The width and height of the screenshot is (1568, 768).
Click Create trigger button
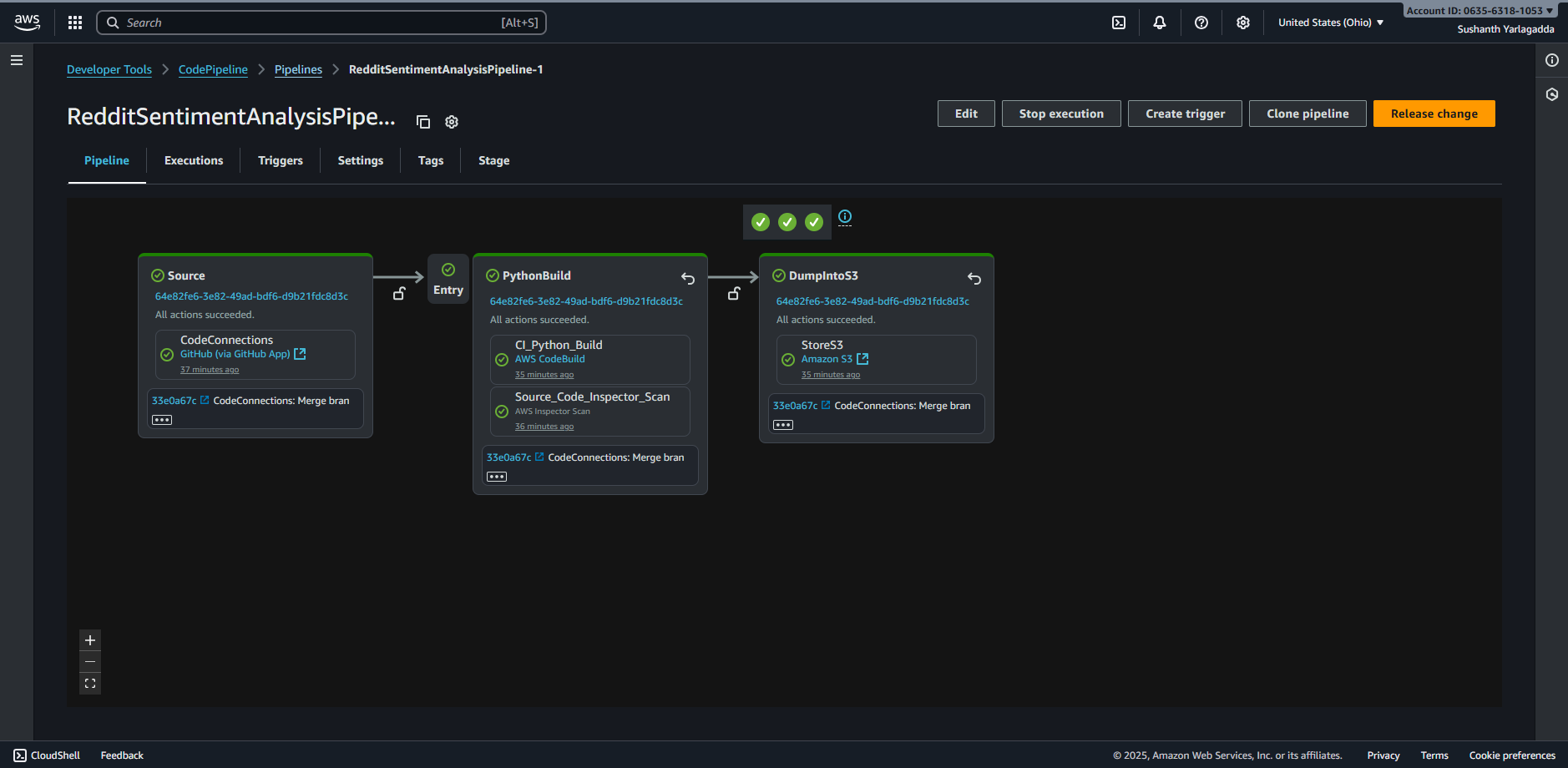(x=1185, y=114)
